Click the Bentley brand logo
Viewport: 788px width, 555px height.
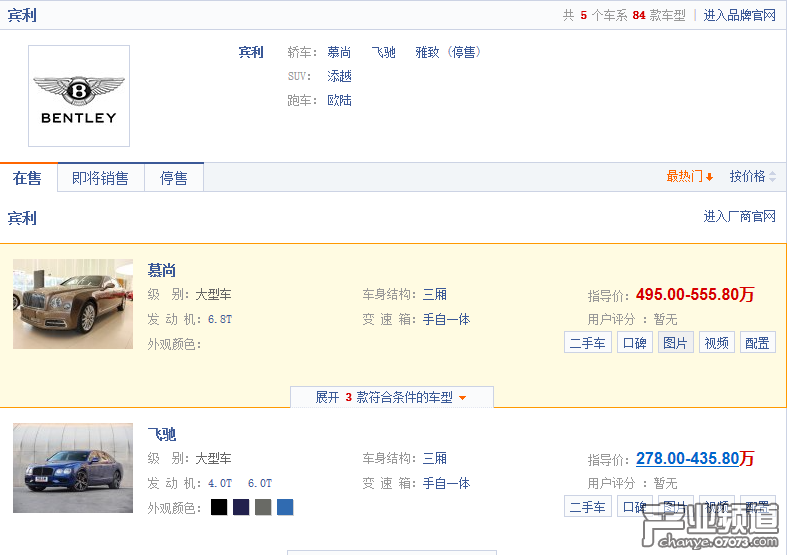point(79,96)
